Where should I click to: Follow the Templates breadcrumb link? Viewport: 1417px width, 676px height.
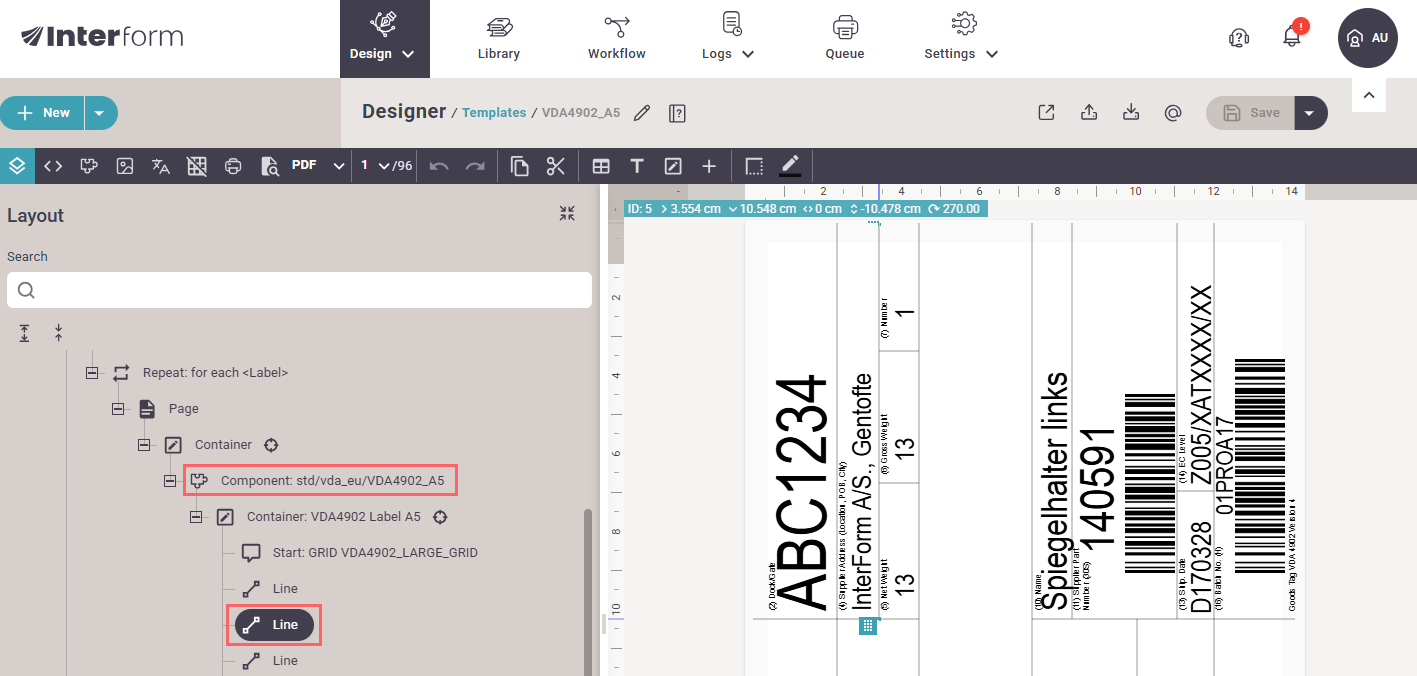(494, 113)
